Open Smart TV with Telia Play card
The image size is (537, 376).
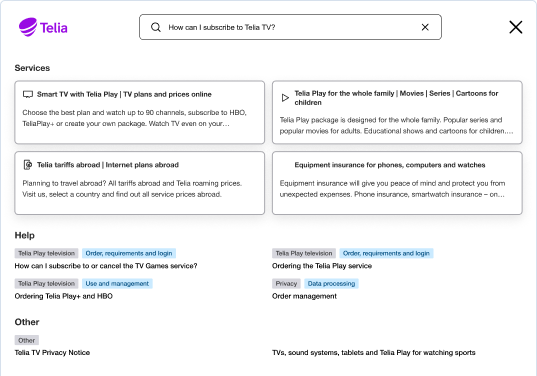tap(140, 112)
